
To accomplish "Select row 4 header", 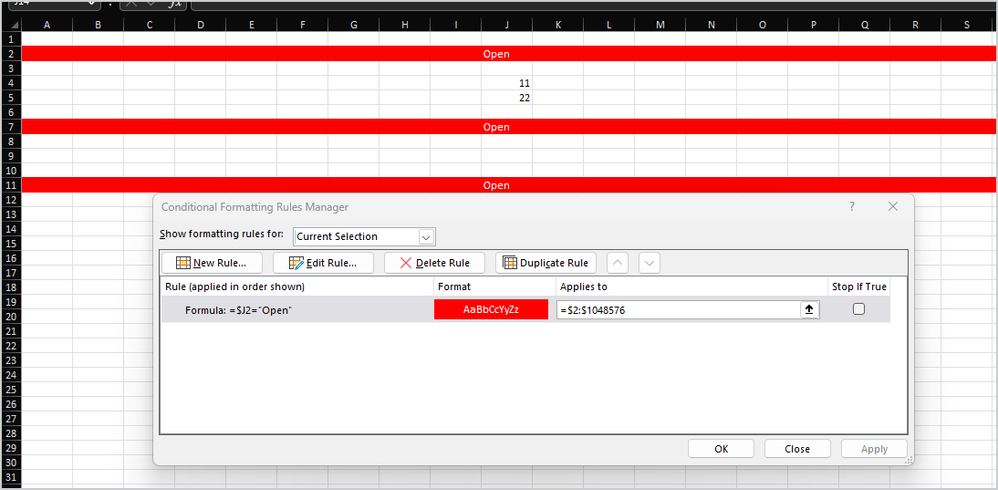I will [11, 83].
